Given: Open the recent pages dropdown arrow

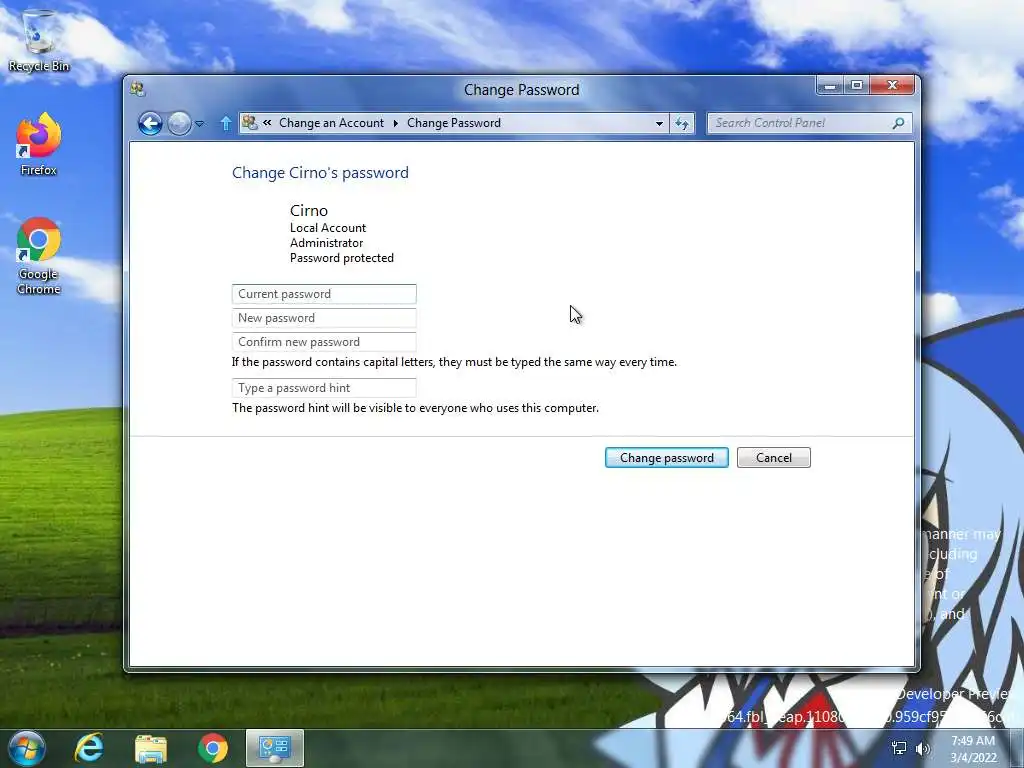Looking at the screenshot, I should [199, 123].
